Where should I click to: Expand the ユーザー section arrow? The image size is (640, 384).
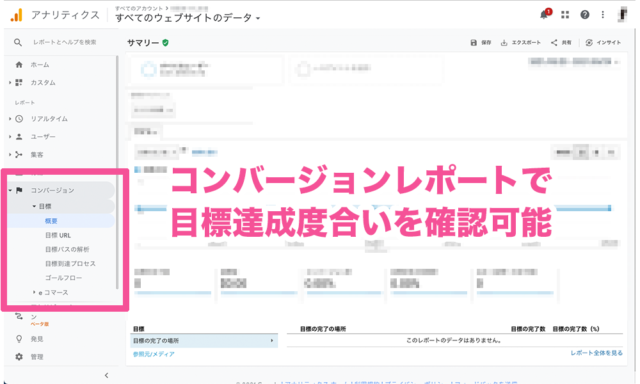(10, 137)
